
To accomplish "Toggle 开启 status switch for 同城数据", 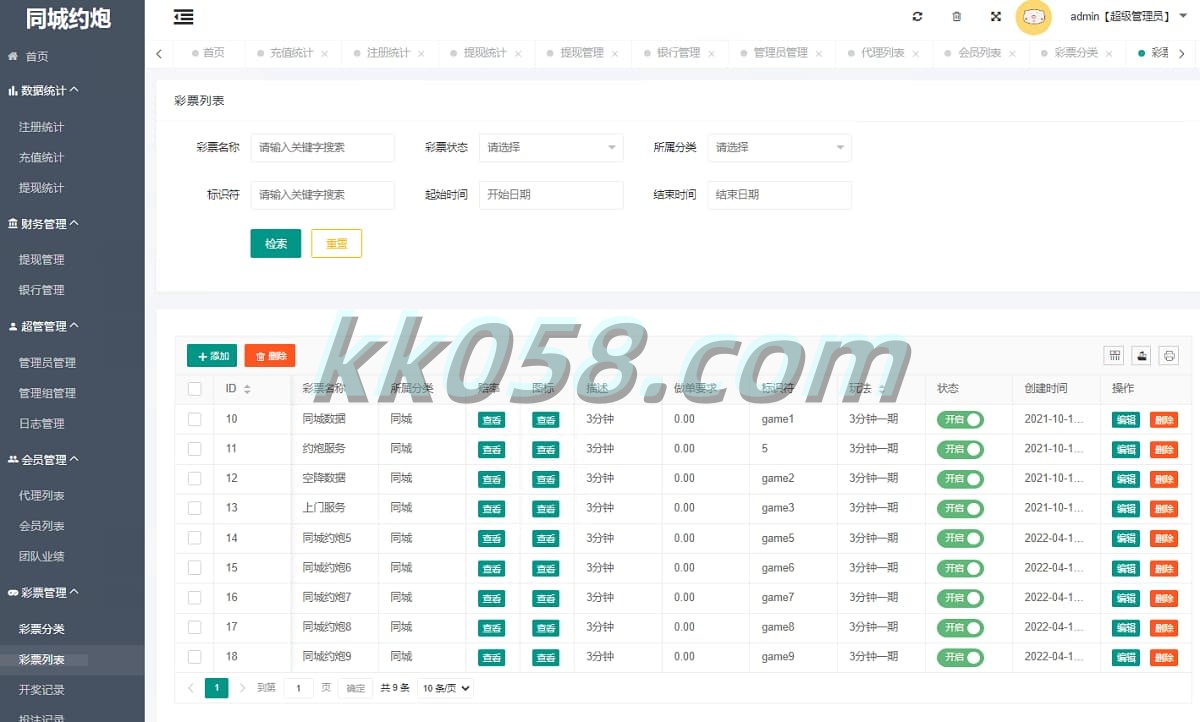I will click(960, 419).
